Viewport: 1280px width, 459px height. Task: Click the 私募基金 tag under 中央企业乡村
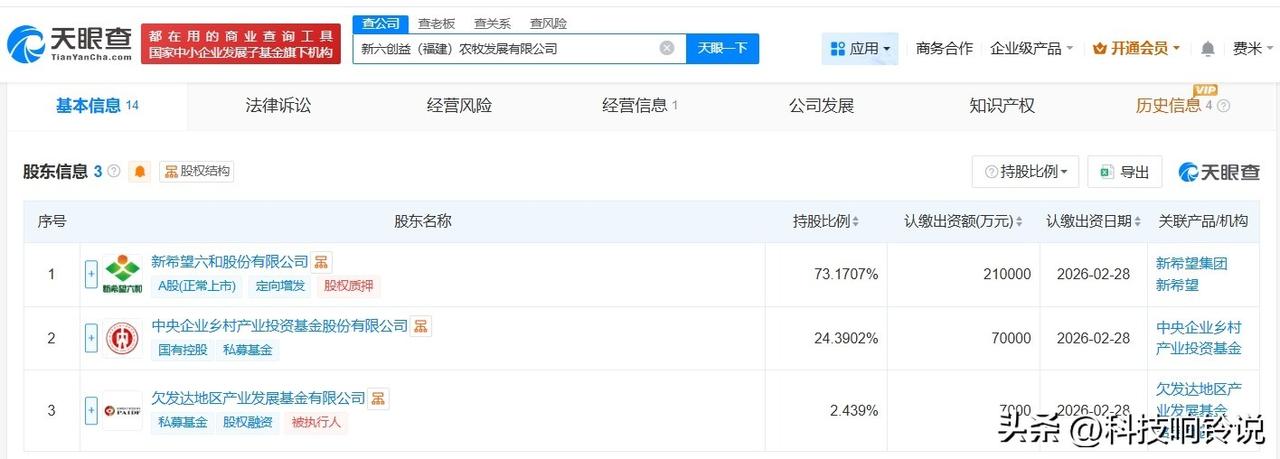click(x=248, y=350)
